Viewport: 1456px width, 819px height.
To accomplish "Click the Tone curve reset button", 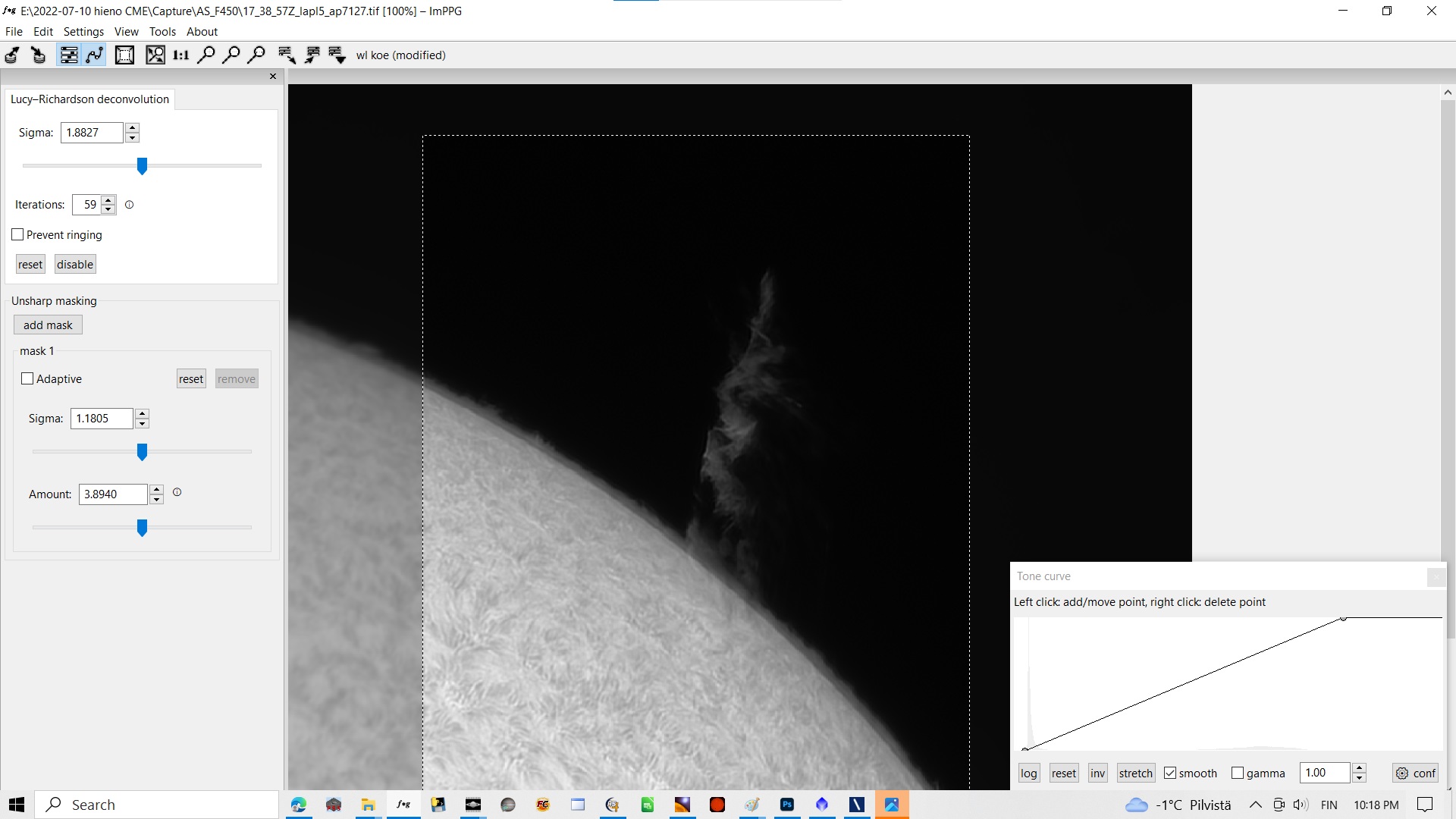I will pos(1064,773).
